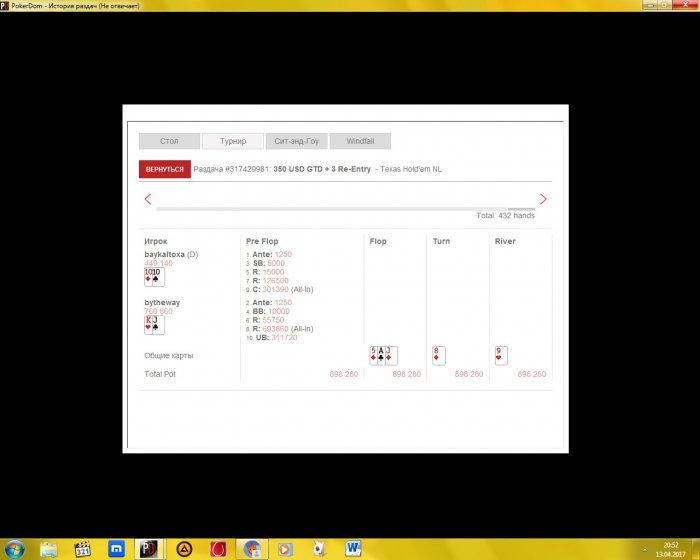Click bytheway stack value 760 860
The height and width of the screenshot is (560, 700).
(x=158, y=311)
